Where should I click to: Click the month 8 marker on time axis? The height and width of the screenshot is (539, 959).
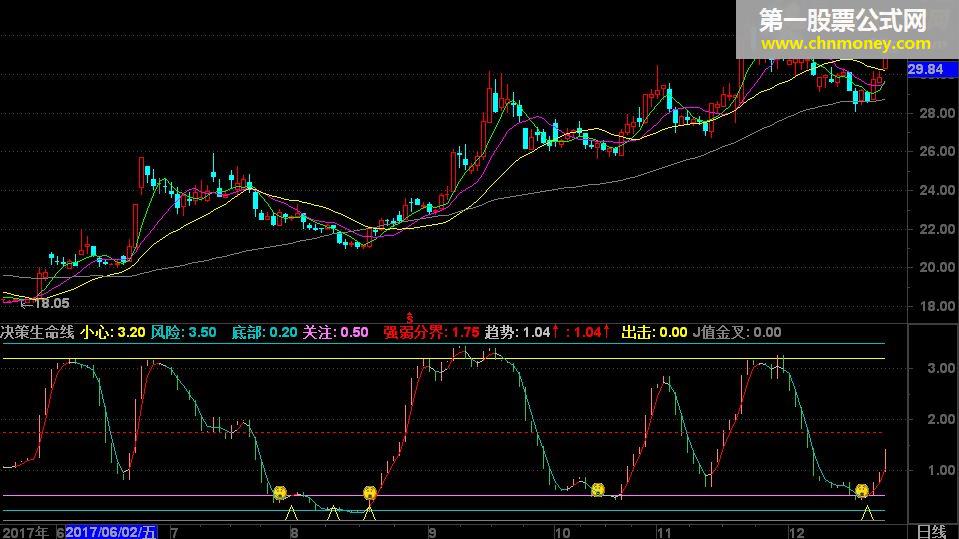click(294, 532)
